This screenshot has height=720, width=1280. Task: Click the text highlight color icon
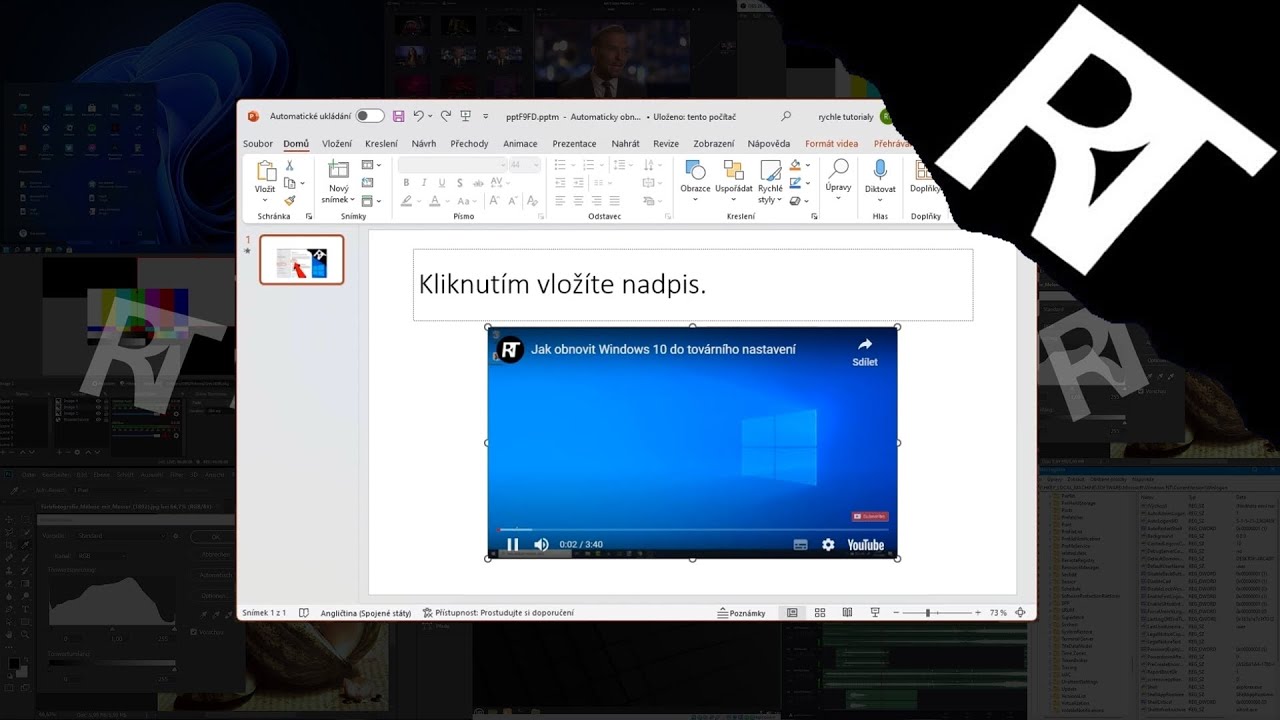pyautogui.click(x=406, y=201)
